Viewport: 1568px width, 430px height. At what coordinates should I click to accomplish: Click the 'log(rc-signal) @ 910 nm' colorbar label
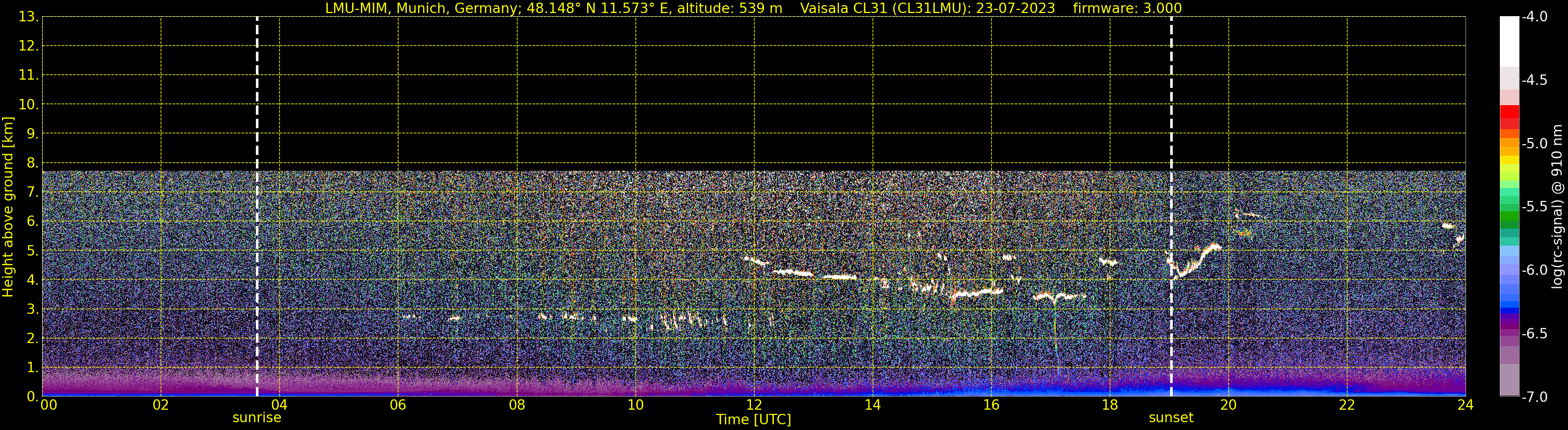click(x=1558, y=207)
